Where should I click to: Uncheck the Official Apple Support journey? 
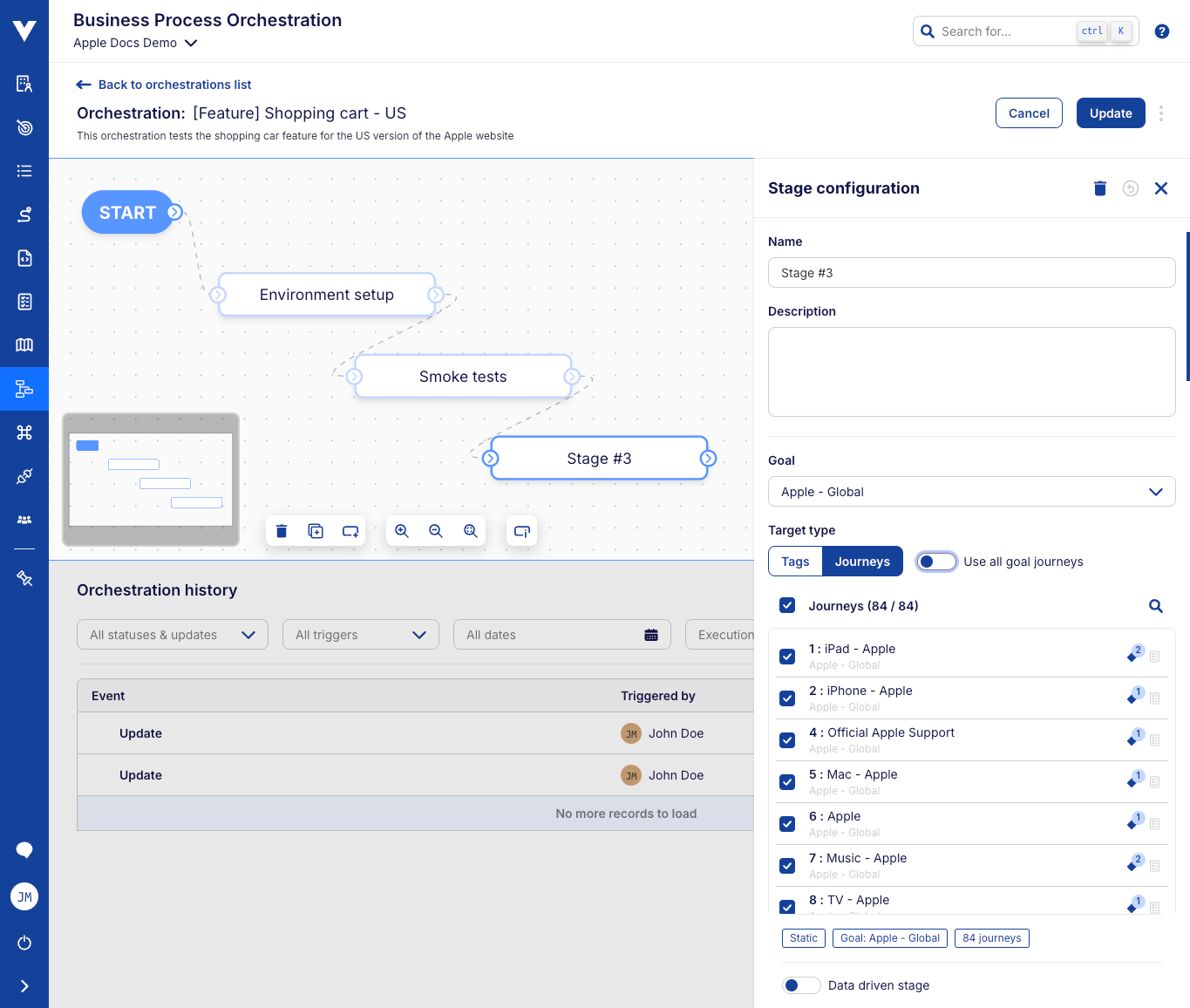(x=787, y=740)
